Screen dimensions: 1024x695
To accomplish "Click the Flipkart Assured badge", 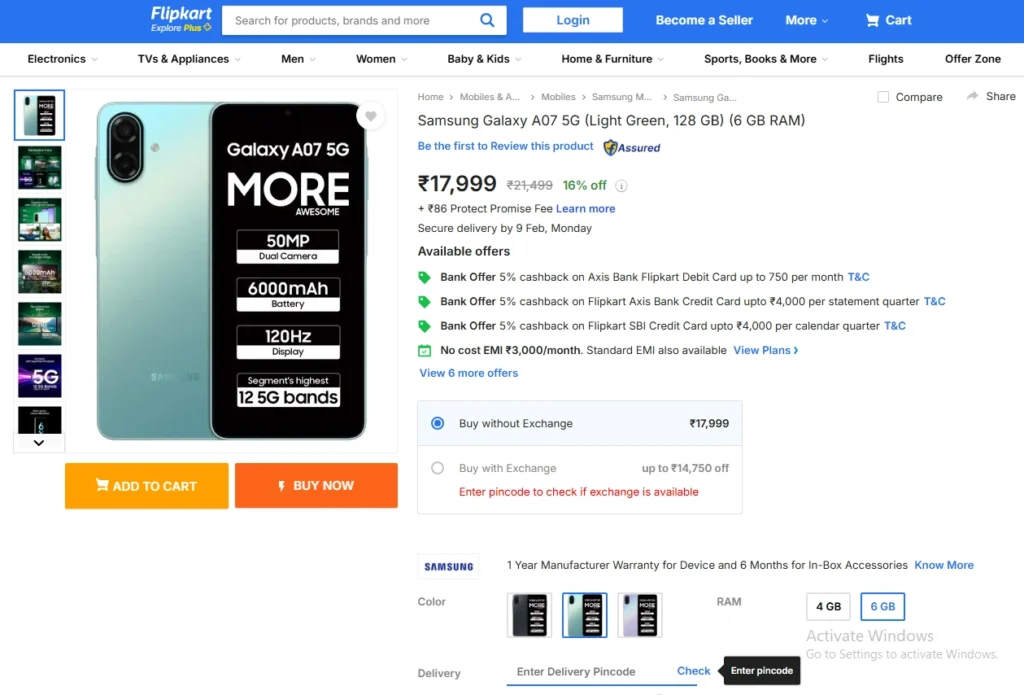I will pos(631,147).
